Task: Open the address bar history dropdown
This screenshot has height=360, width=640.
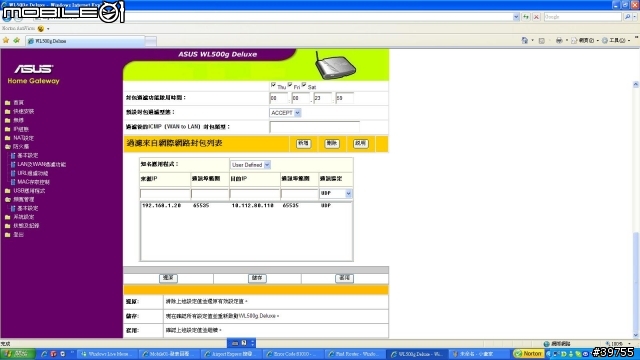Action: tap(516, 17)
